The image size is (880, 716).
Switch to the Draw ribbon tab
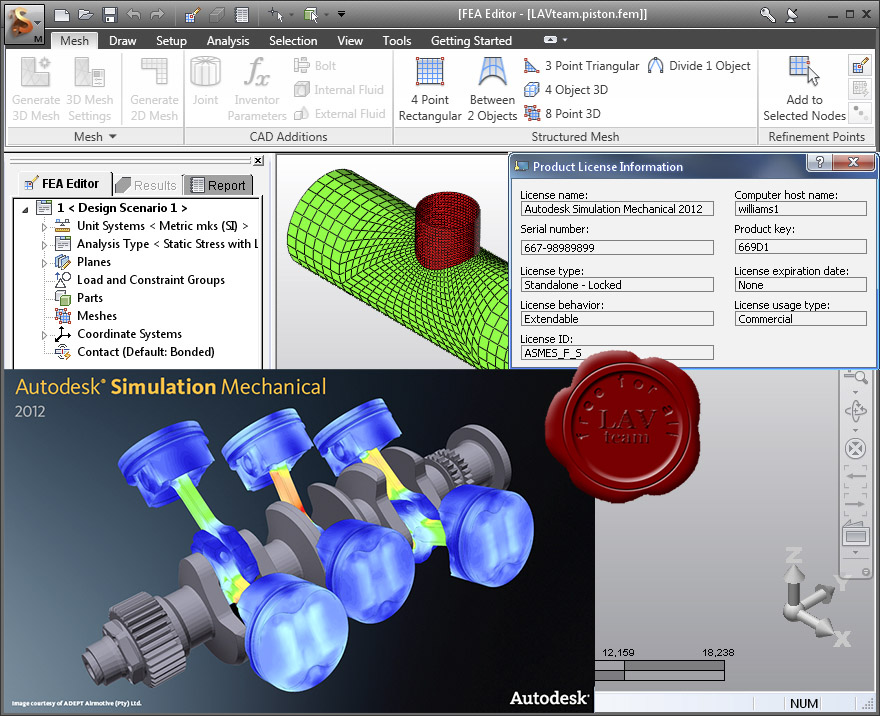(123, 40)
